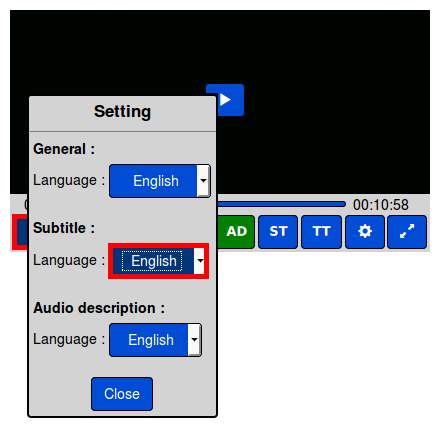The width and height of the screenshot is (440, 440).
Task: Open settings with the gear icon
Action: point(365,232)
